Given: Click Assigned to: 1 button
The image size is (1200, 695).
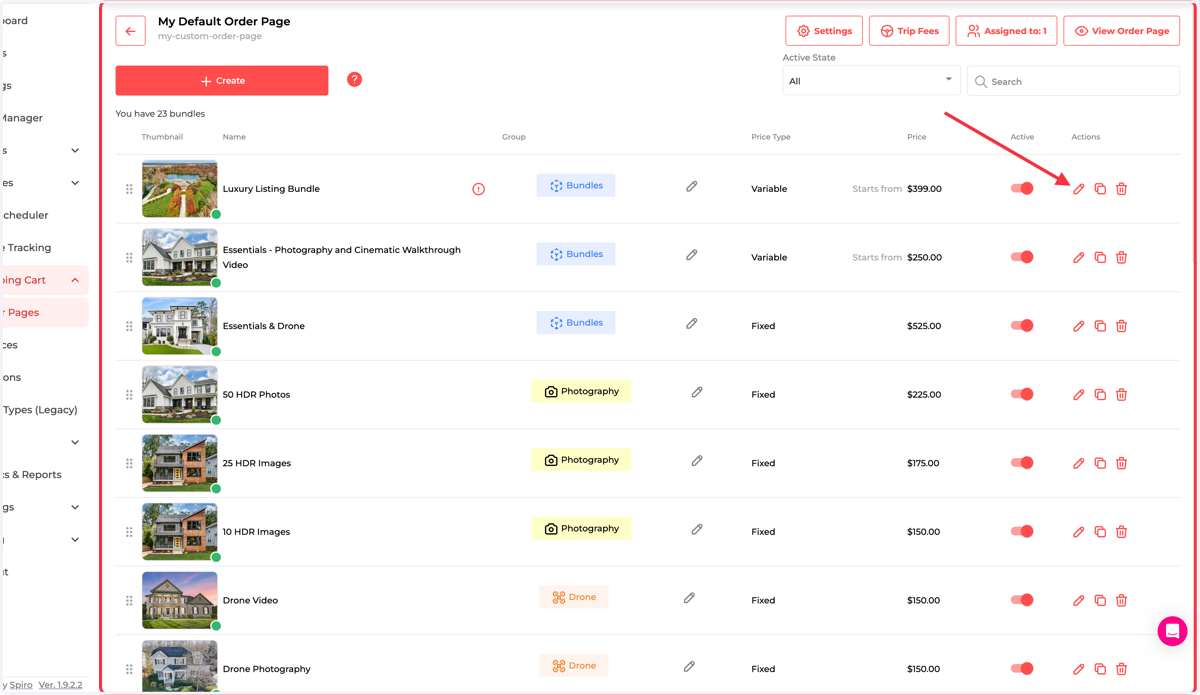Looking at the screenshot, I should 1006,31.
